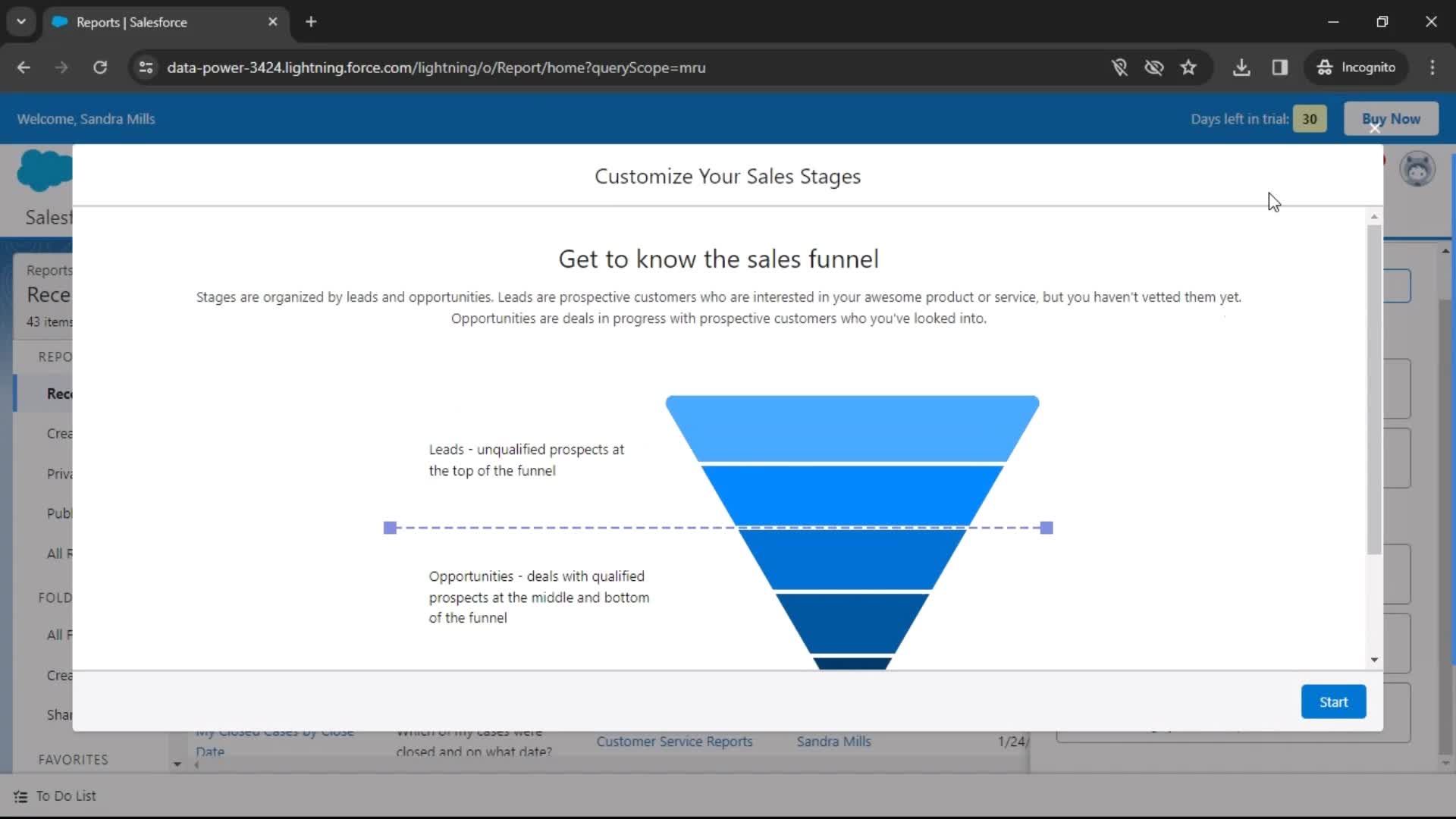Click the site information icon in address bar
The width and height of the screenshot is (1456, 819).
[146, 67]
